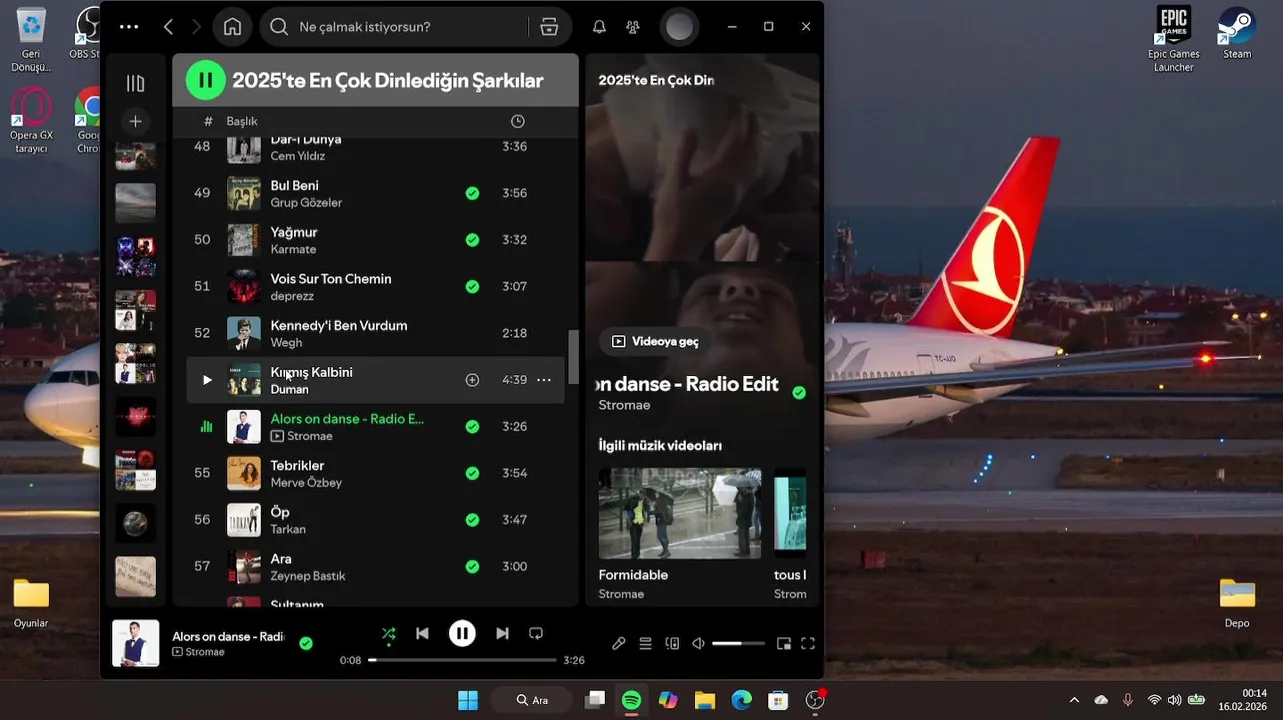1283x720 pixels.
Task: Skip to next track
Action: 502,633
